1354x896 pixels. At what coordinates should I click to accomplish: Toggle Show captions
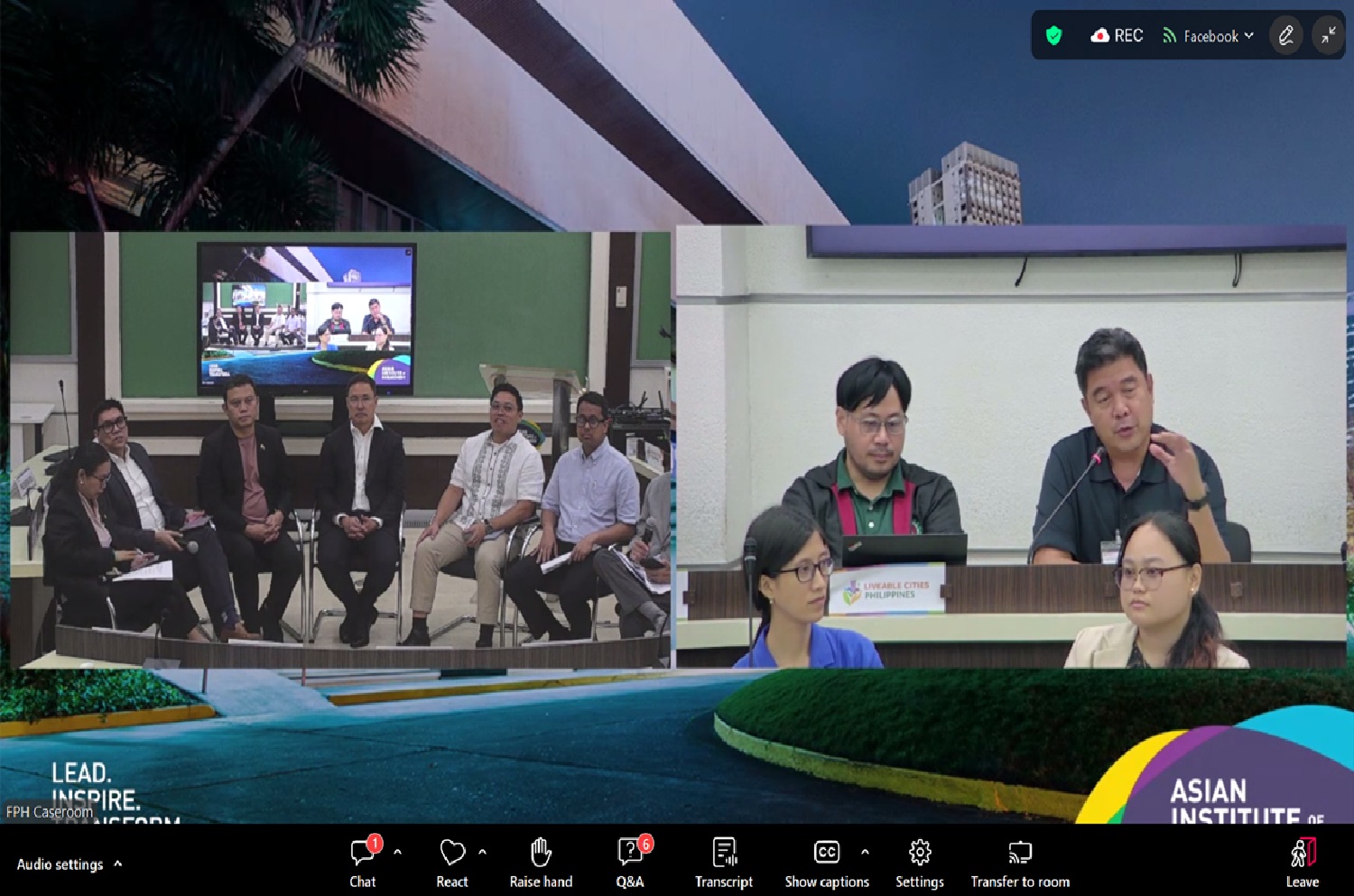(827, 863)
